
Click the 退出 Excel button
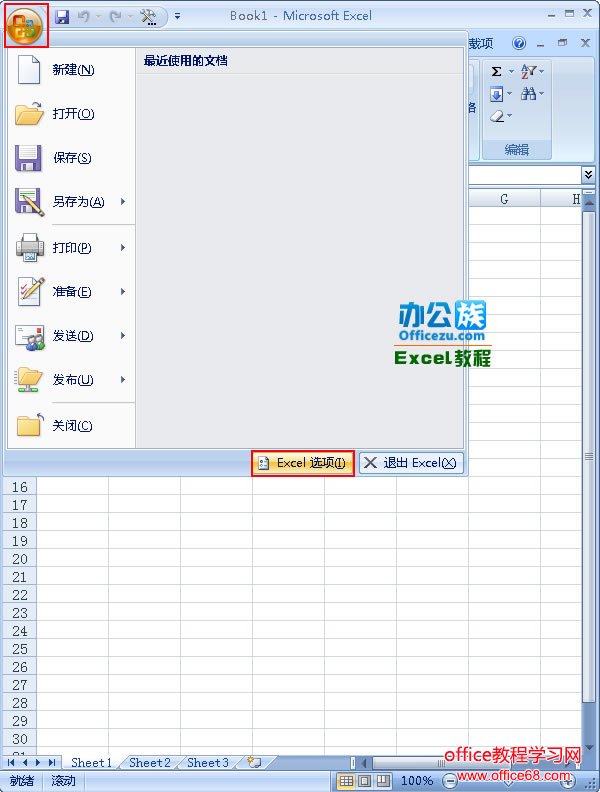click(x=411, y=463)
